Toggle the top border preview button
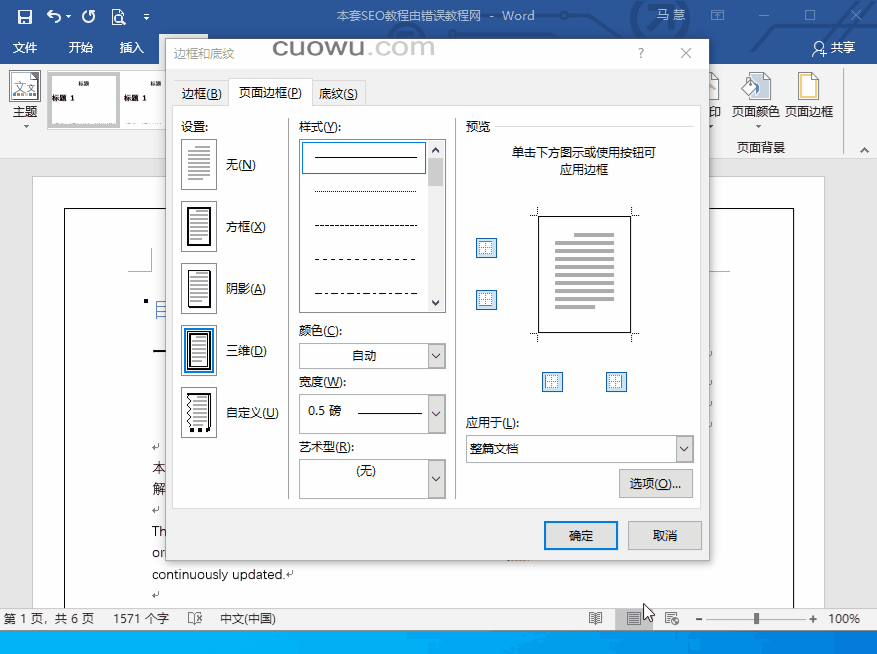 (x=486, y=248)
